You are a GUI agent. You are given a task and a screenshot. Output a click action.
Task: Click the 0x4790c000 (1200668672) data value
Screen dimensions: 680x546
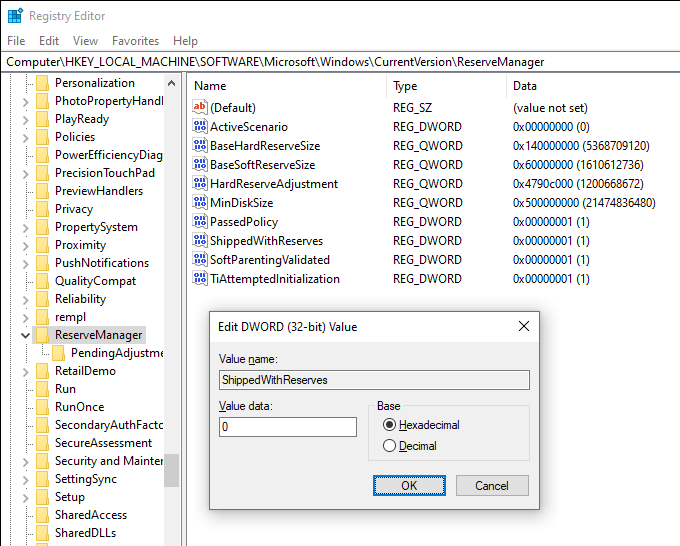pos(578,183)
